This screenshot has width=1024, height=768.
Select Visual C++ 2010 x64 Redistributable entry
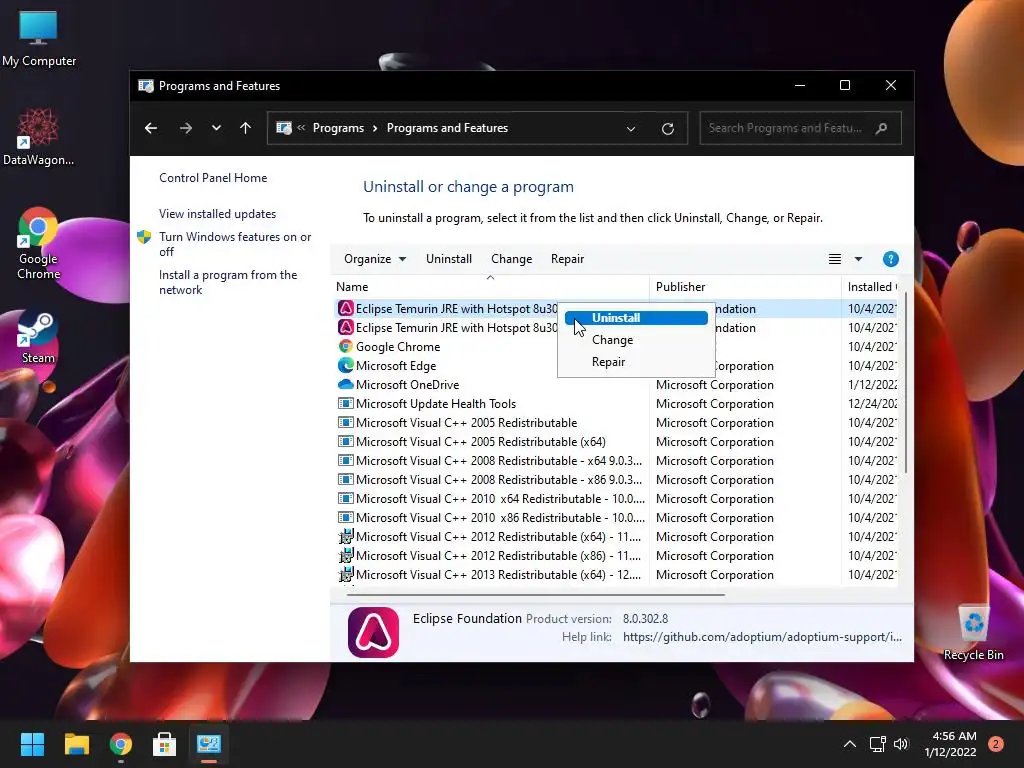pos(500,498)
